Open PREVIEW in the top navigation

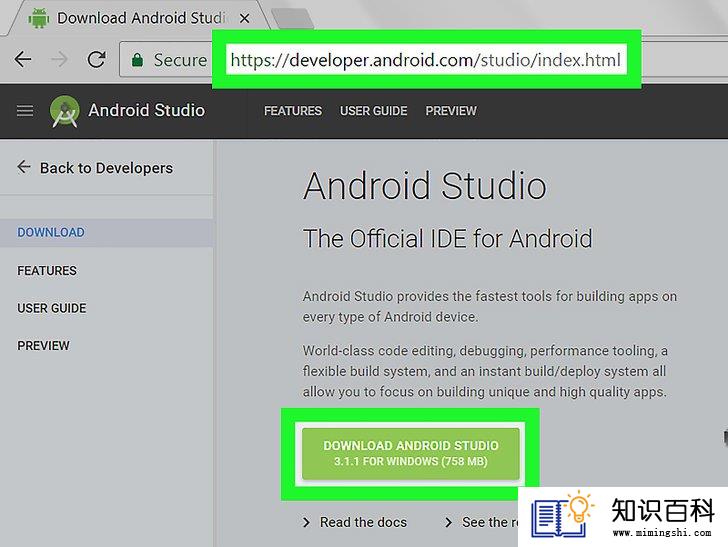point(451,111)
